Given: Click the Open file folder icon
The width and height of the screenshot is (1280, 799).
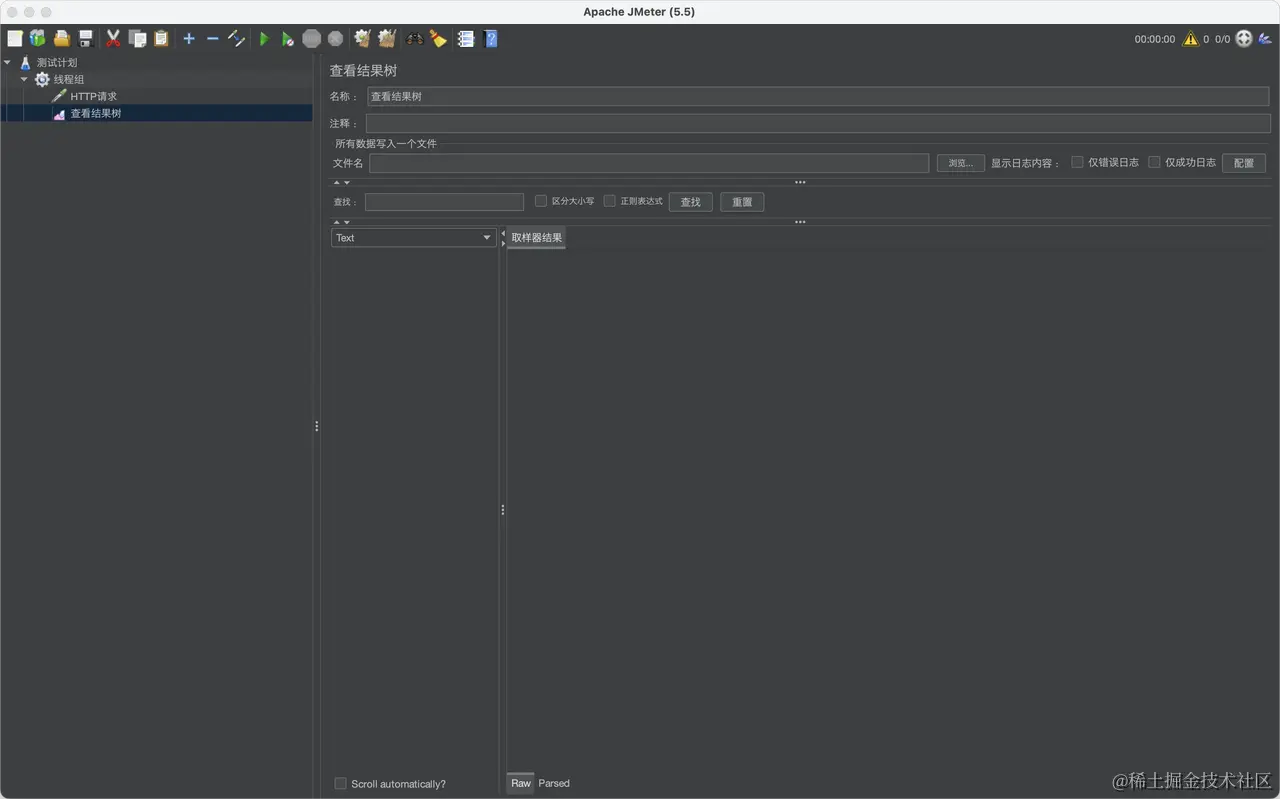Looking at the screenshot, I should [x=62, y=39].
